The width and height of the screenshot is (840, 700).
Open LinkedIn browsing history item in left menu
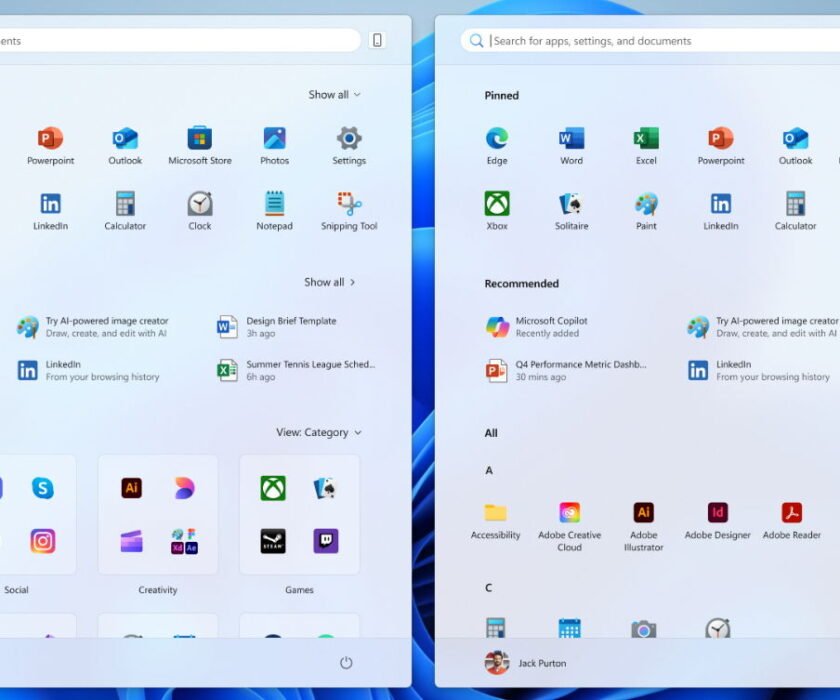(88, 370)
